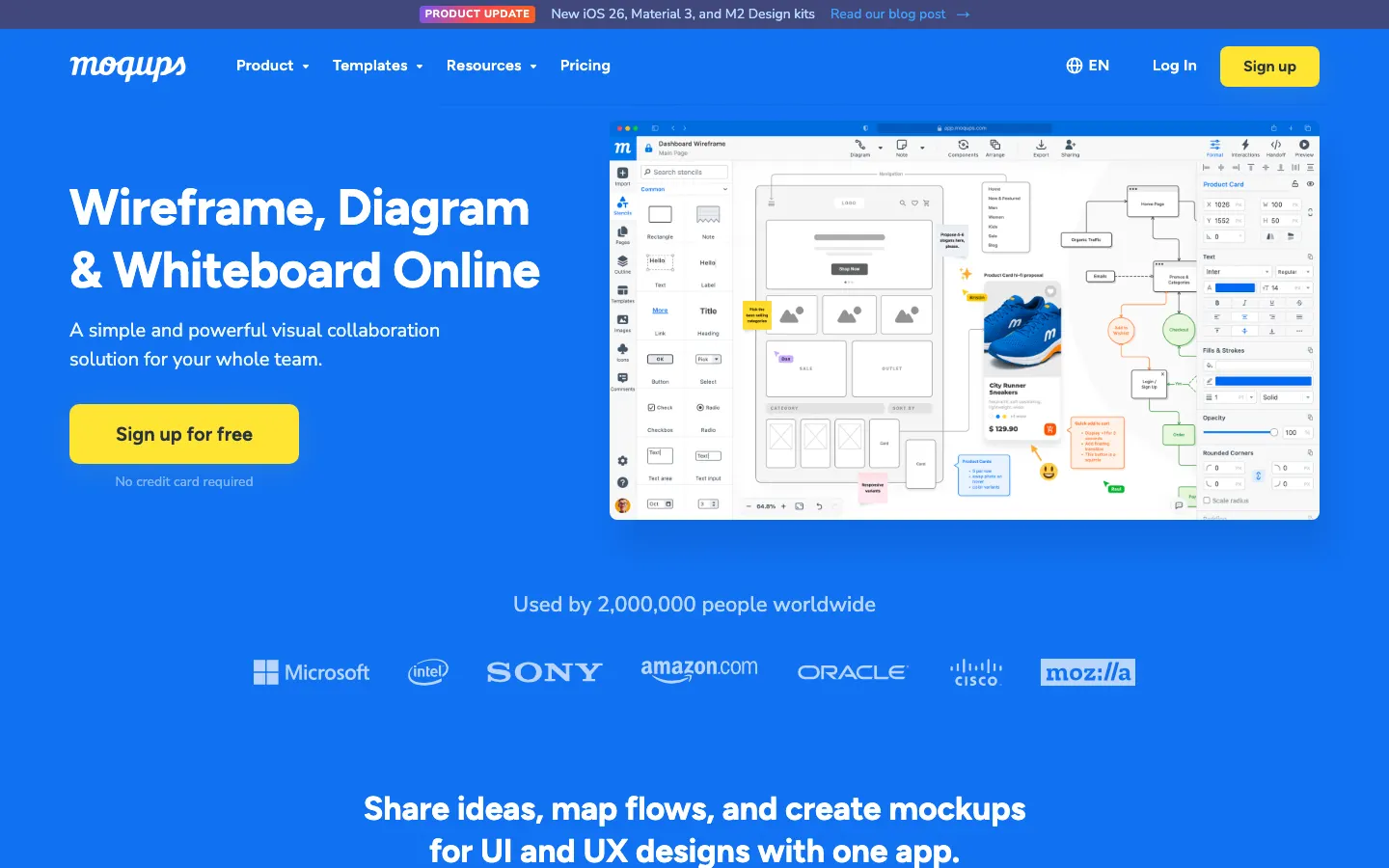Click the Opacity slider handle
The image size is (1389, 868).
(x=1273, y=432)
